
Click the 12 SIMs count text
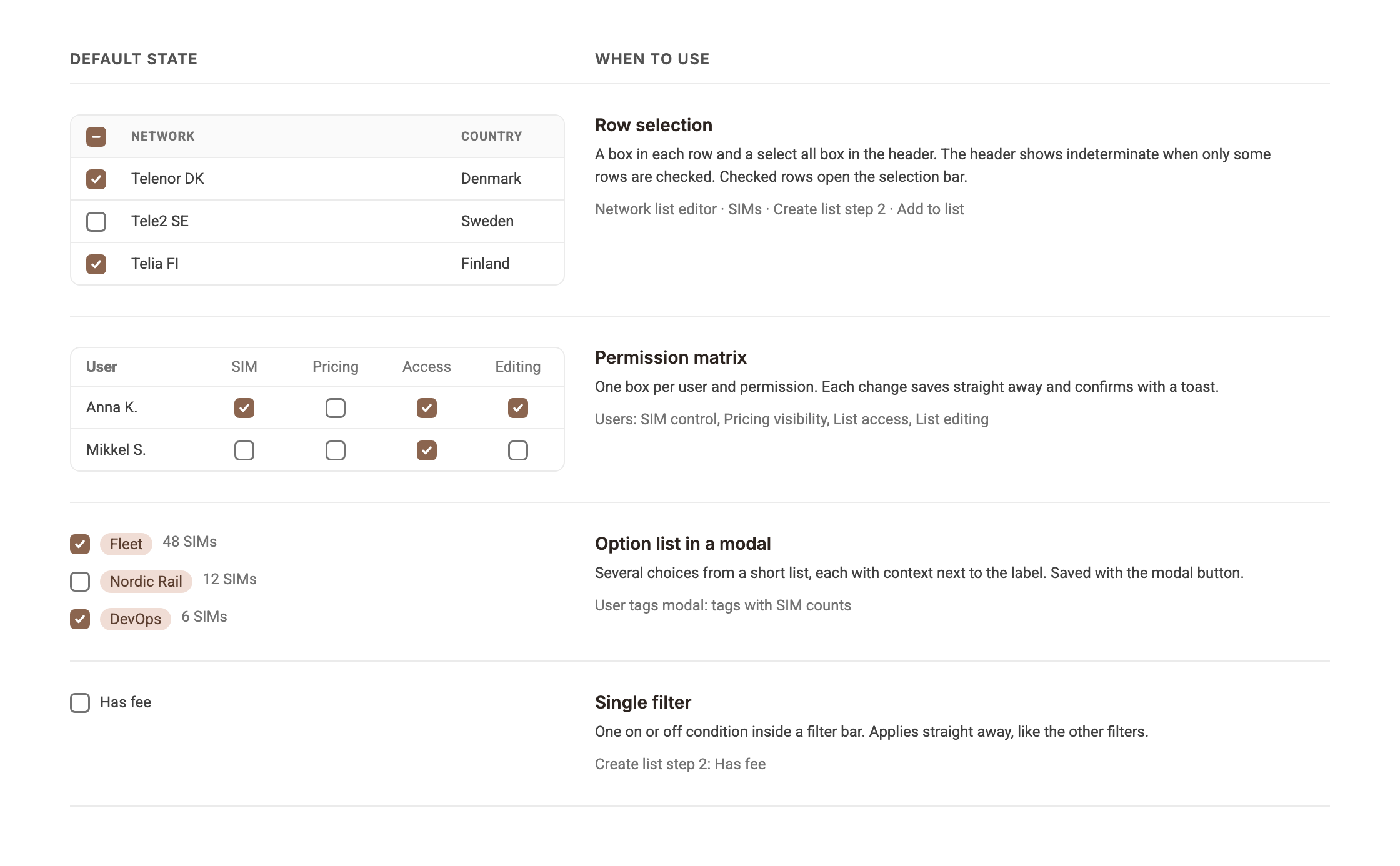click(x=230, y=579)
